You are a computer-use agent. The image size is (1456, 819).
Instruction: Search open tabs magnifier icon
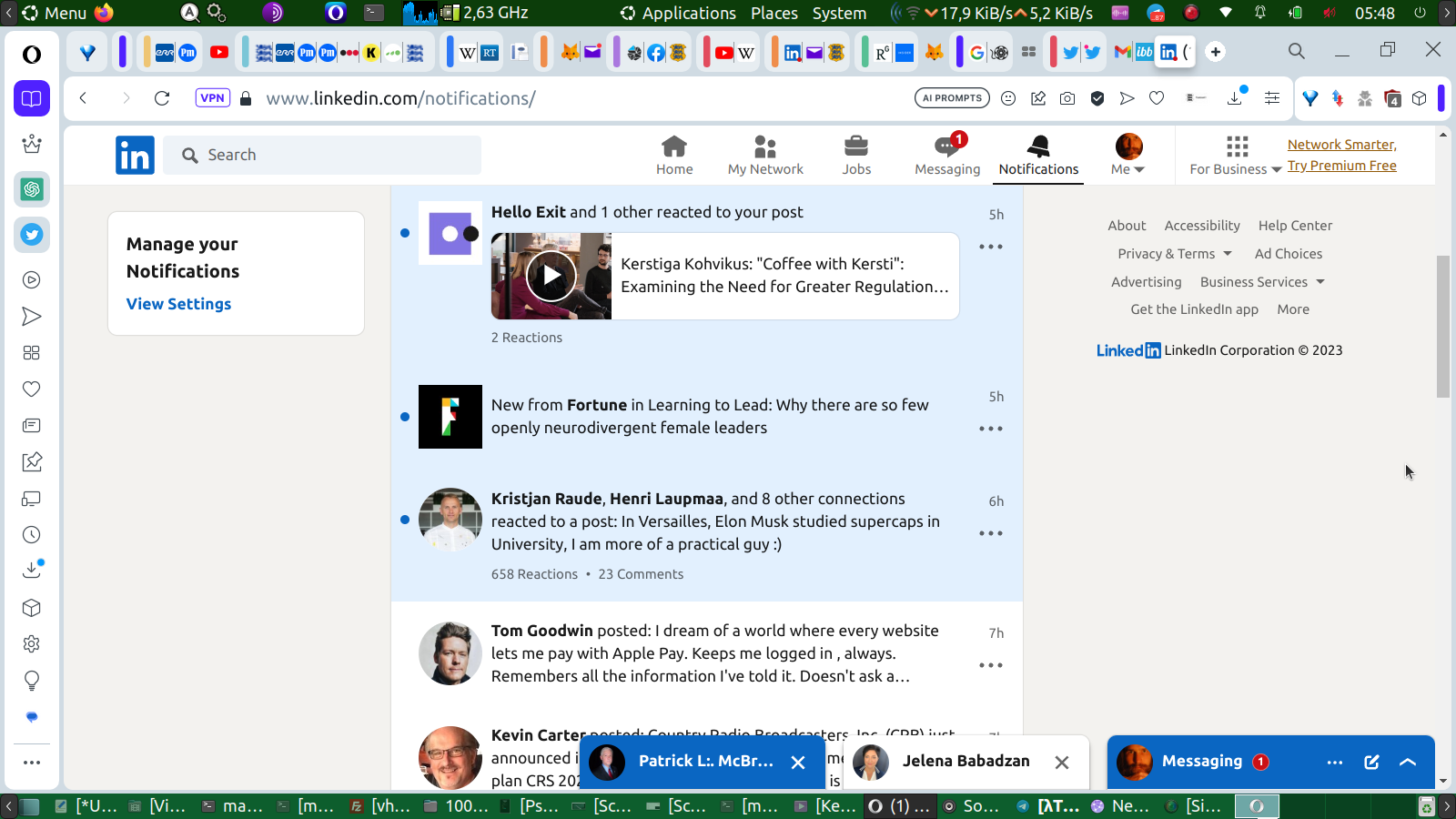tap(1297, 51)
